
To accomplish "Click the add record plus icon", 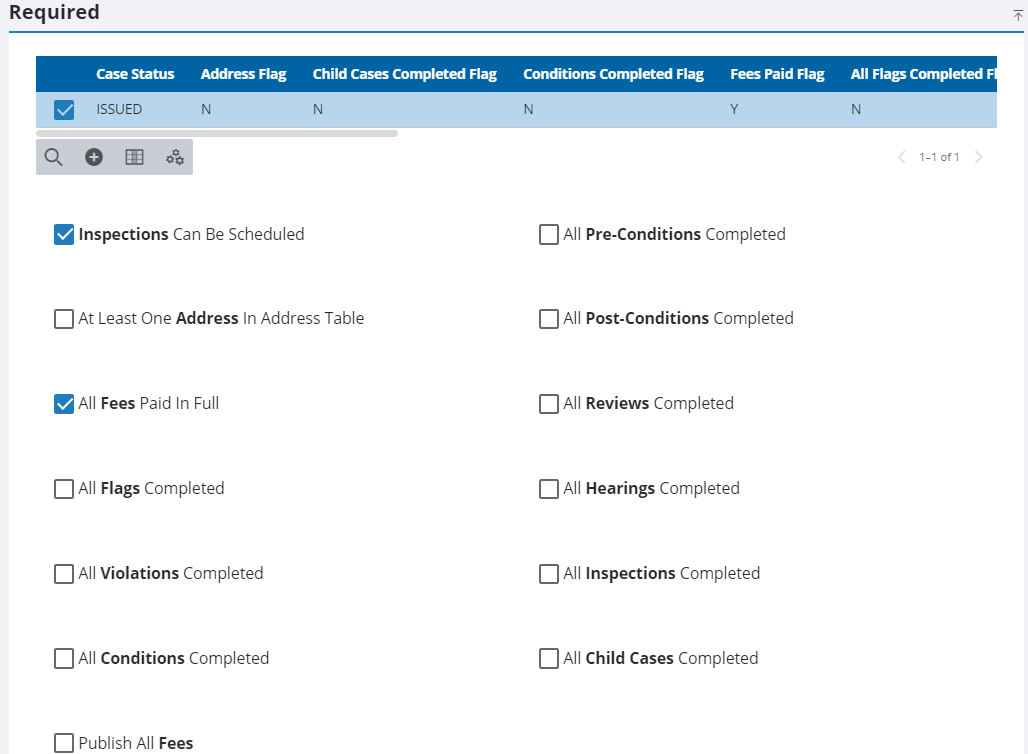I will [94, 157].
